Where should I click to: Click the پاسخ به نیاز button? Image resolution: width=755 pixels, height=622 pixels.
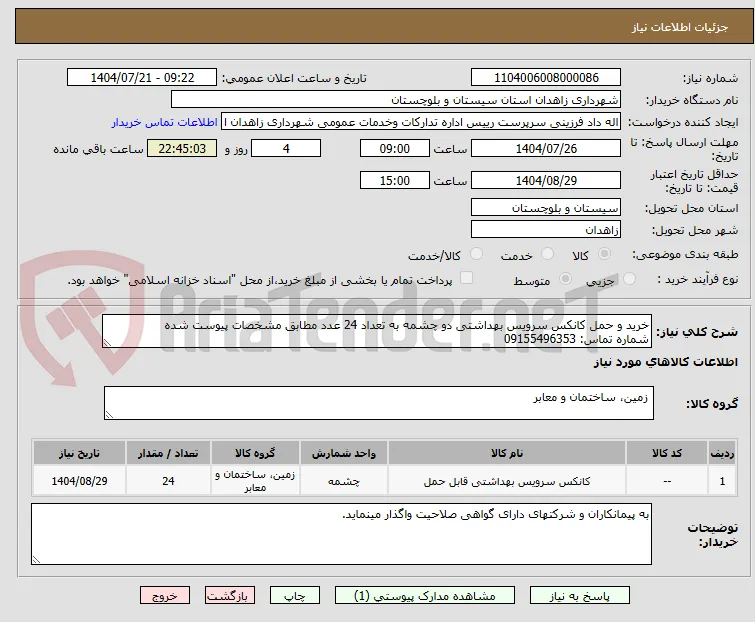pyautogui.click(x=580, y=596)
